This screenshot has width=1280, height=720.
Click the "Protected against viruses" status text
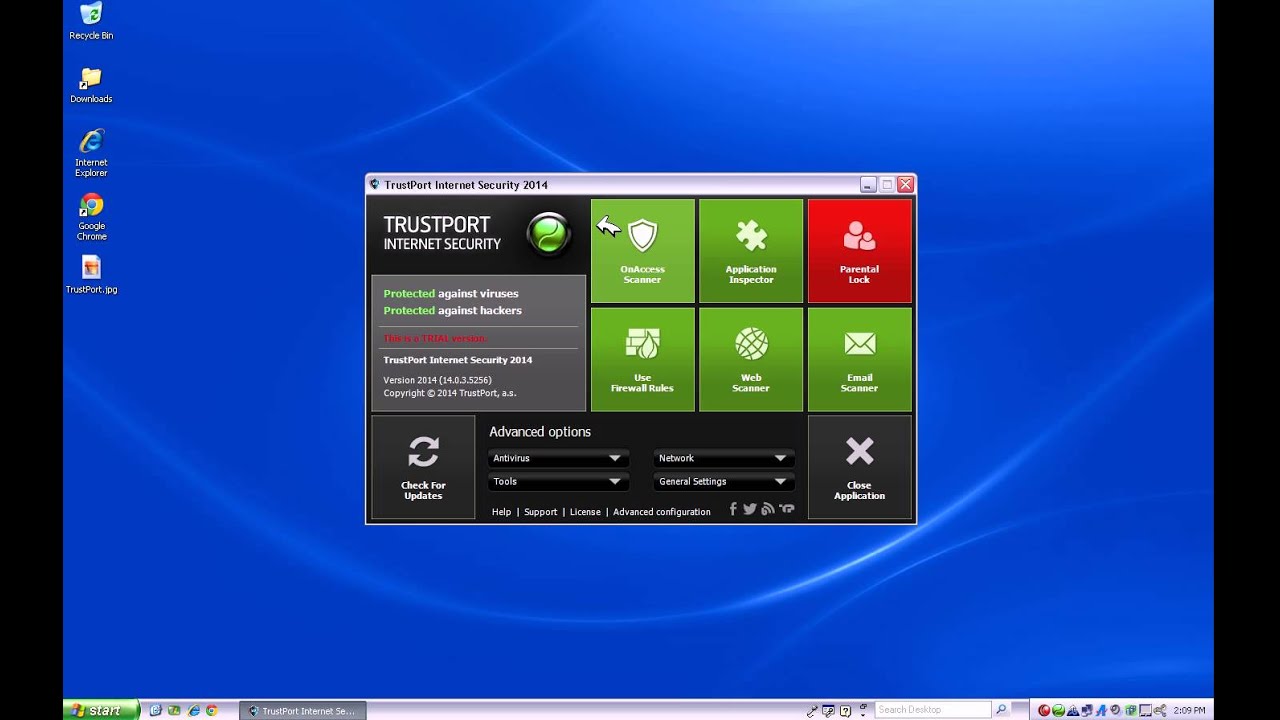(x=451, y=294)
